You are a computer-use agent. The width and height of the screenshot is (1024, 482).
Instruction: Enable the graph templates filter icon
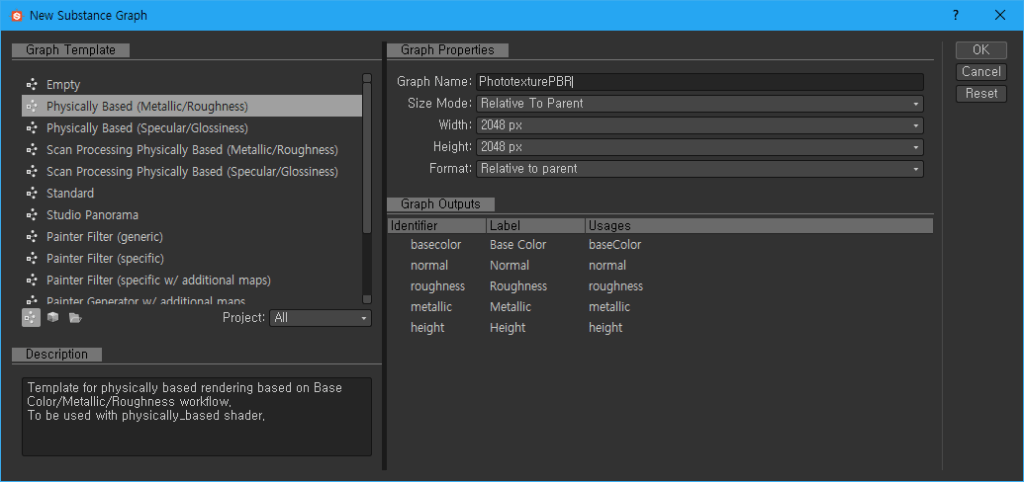click(x=31, y=317)
